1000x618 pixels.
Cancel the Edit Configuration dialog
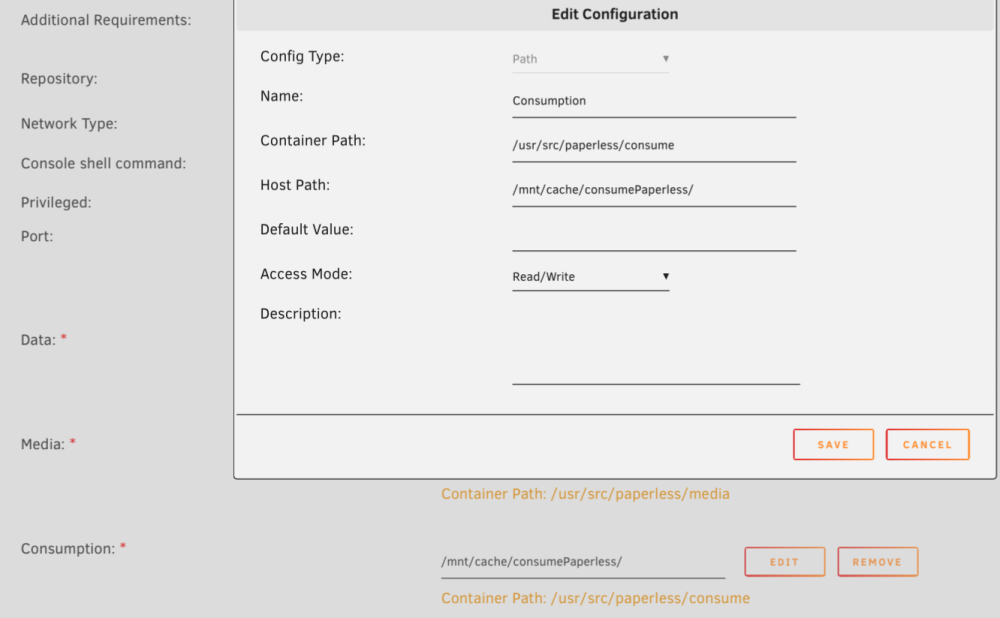coord(927,445)
